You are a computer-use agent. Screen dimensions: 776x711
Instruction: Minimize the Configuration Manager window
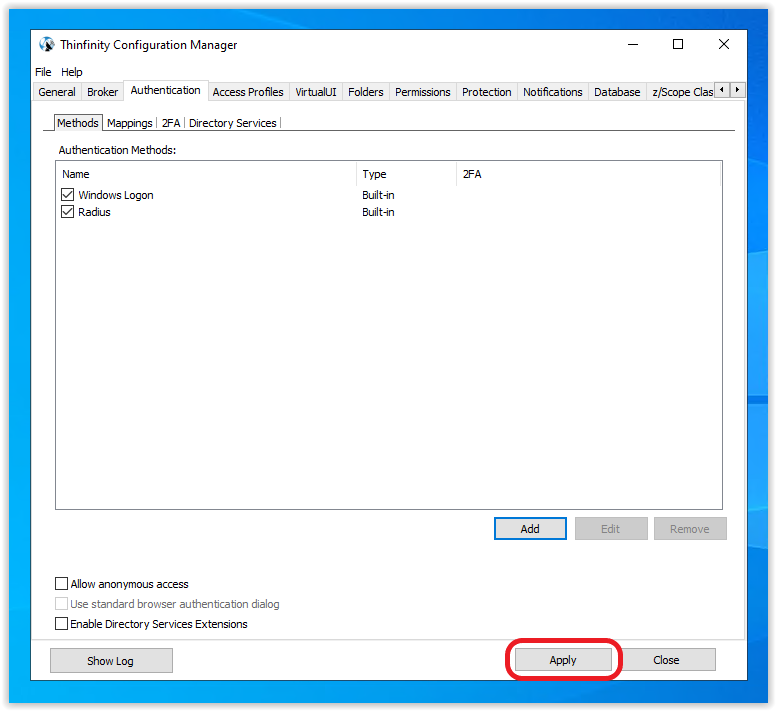tap(633, 45)
